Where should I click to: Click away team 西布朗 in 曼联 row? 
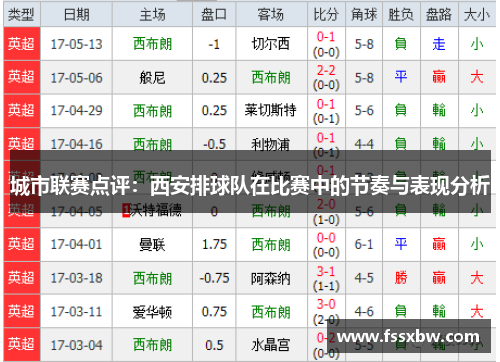(271, 244)
